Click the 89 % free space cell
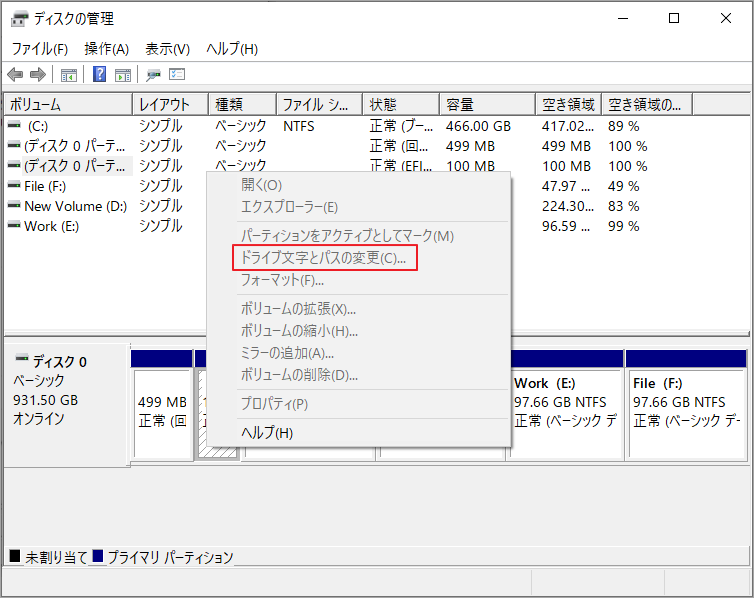This screenshot has height=598, width=754. click(623, 126)
